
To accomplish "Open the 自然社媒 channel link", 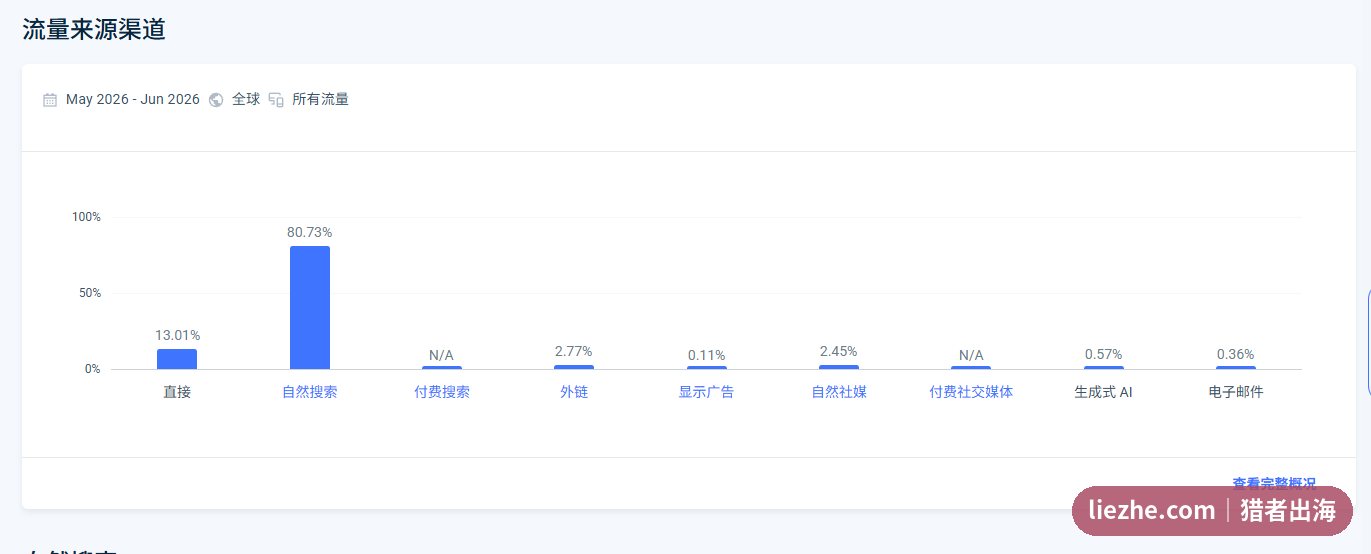I will coord(839,392).
